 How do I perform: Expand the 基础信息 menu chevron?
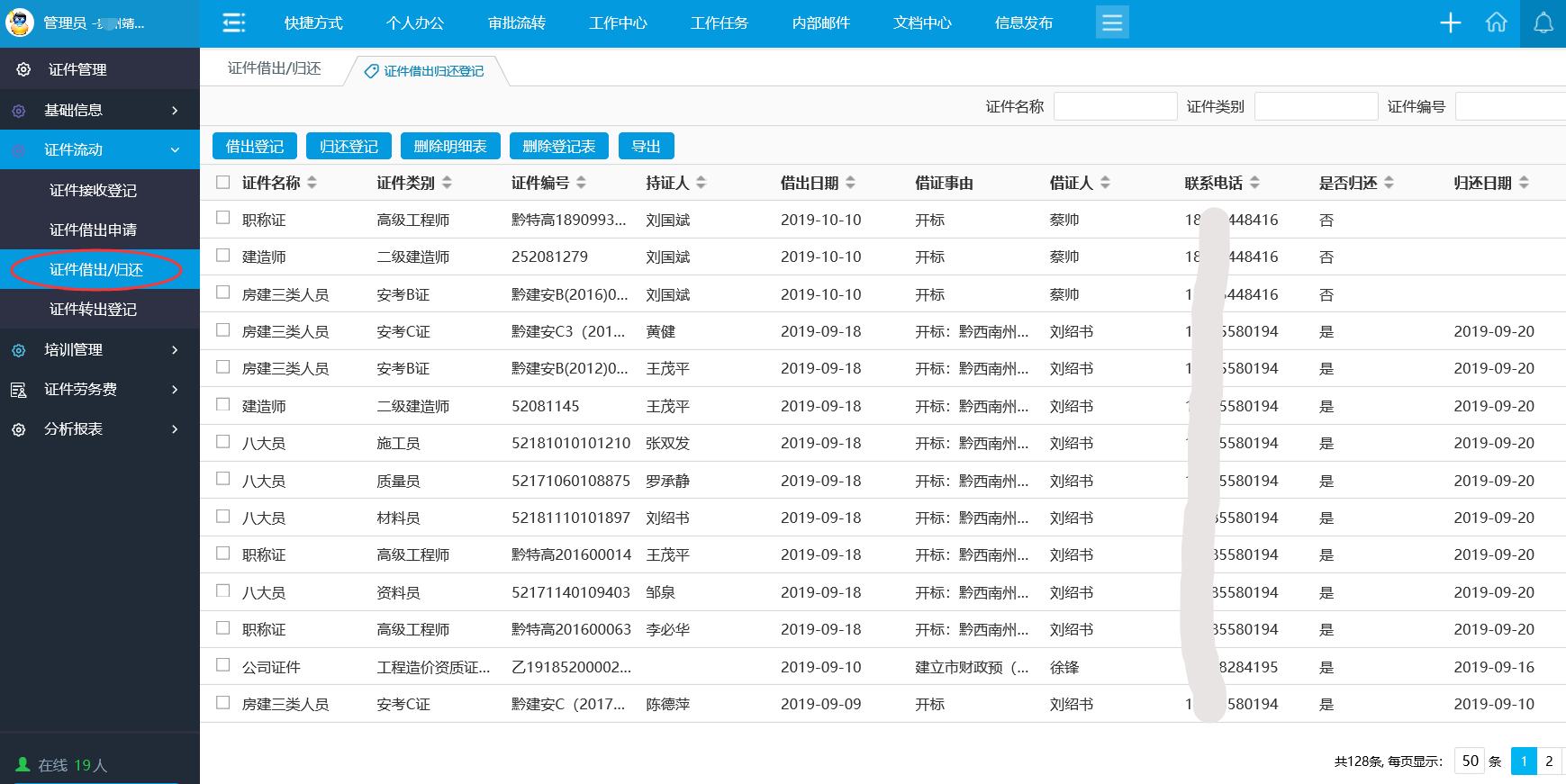pos(175,111)
